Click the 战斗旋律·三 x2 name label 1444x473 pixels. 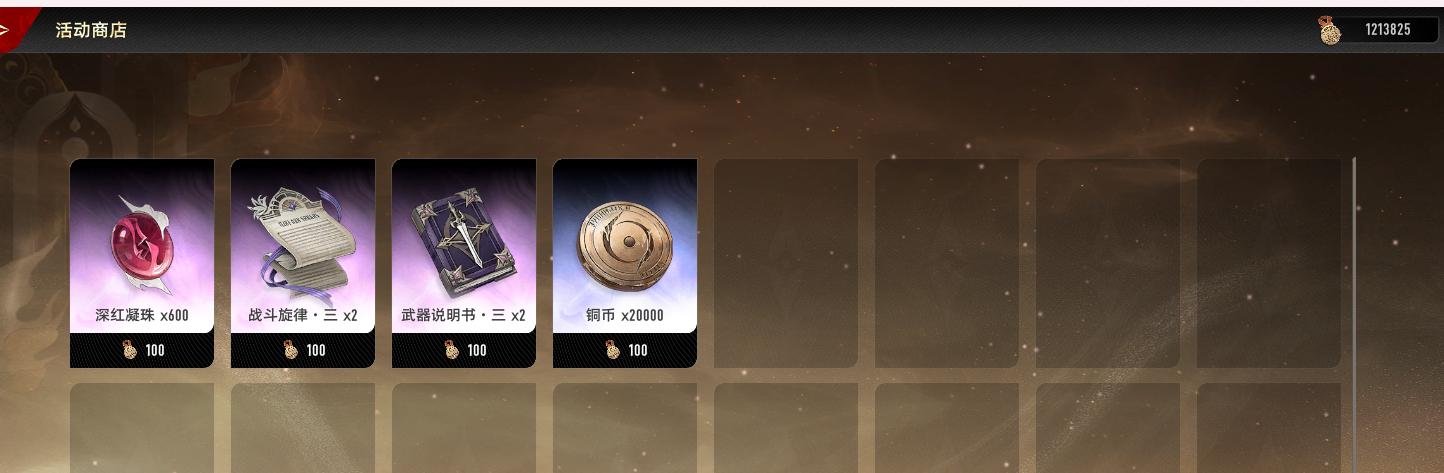[x=303, y=316]
